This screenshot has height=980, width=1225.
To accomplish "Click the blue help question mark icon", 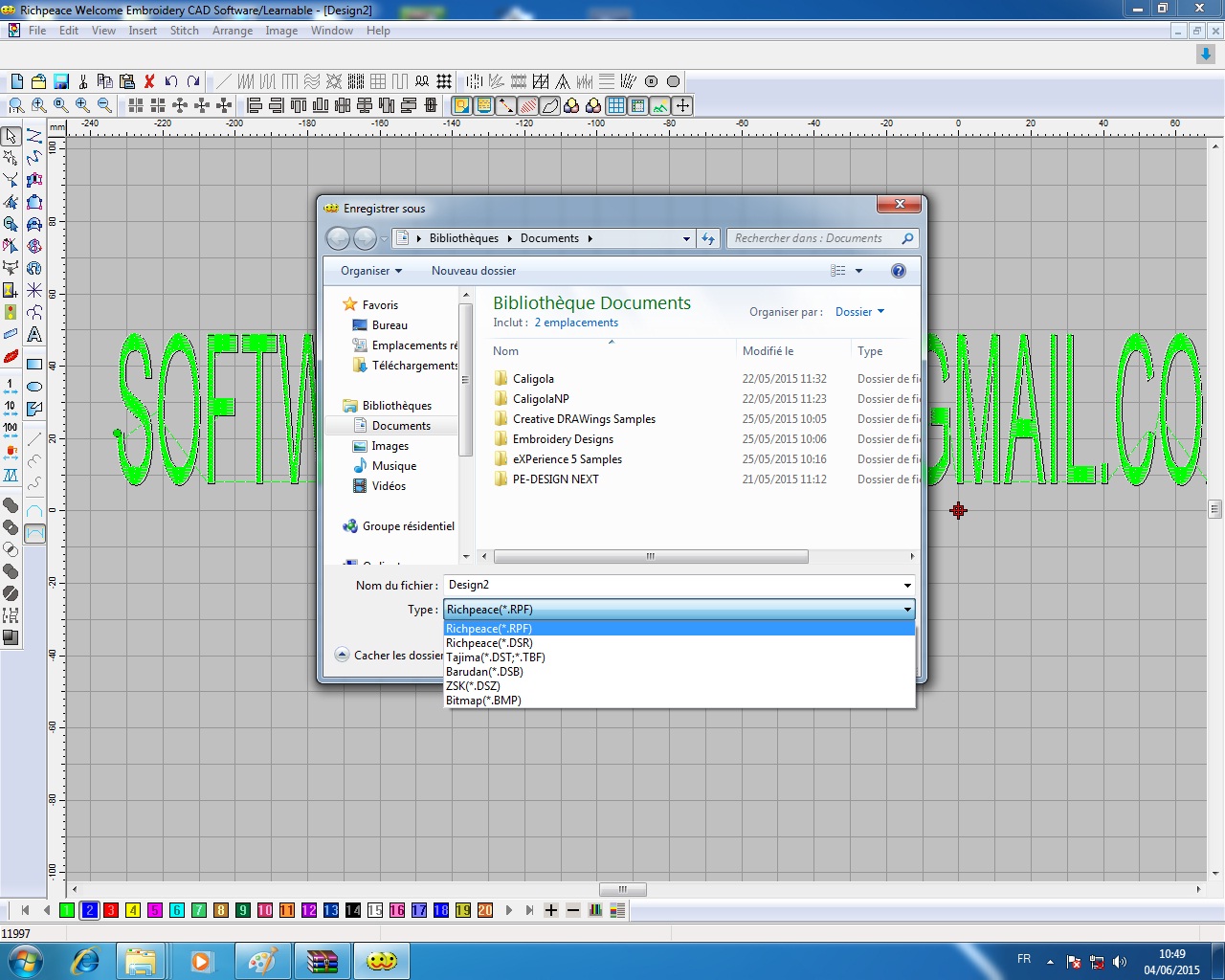I will pyautogui.click(x=898, y=271).
